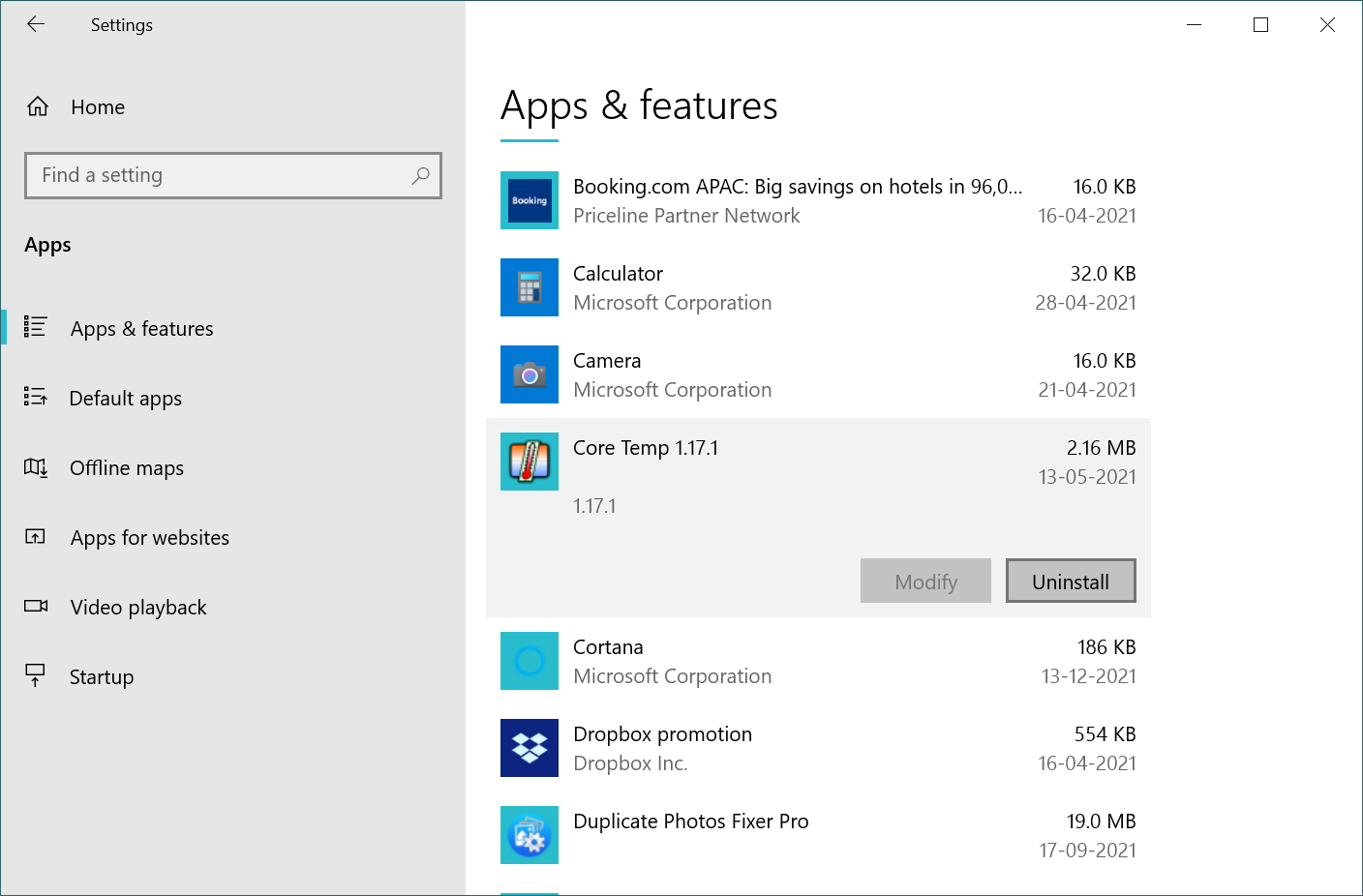Viewport: 1363px width, 896px height.
Task: Select the Dropbox promotion app name
Action: click(x=662, y=734)
